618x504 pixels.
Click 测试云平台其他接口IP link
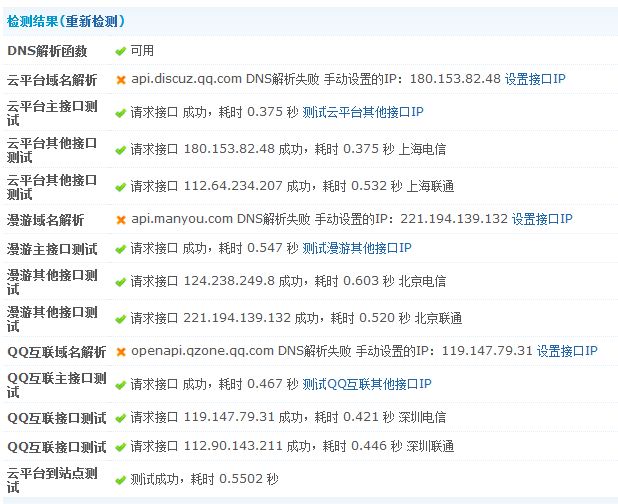pos(363,112)
